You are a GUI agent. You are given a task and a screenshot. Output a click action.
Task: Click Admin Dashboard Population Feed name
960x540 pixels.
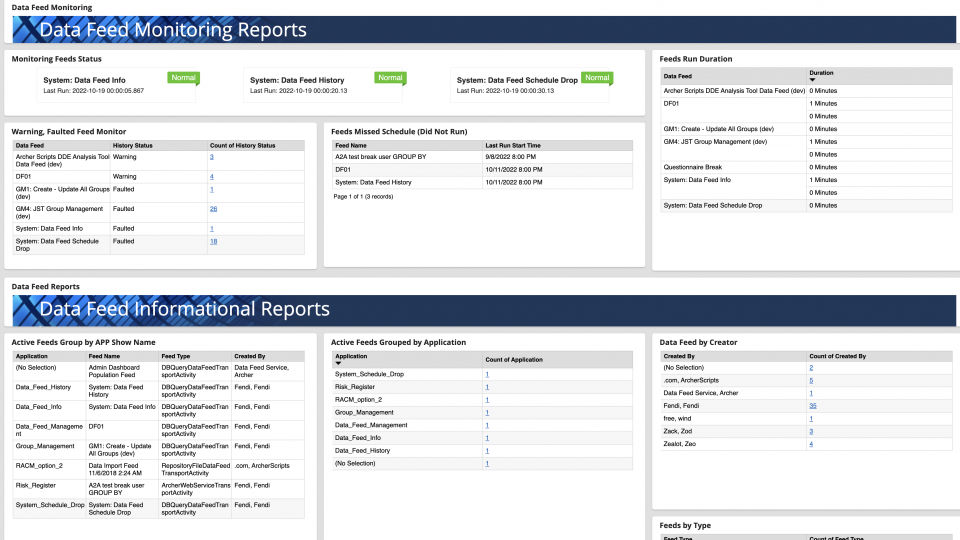pyautogui.click(x=114, y=372)
